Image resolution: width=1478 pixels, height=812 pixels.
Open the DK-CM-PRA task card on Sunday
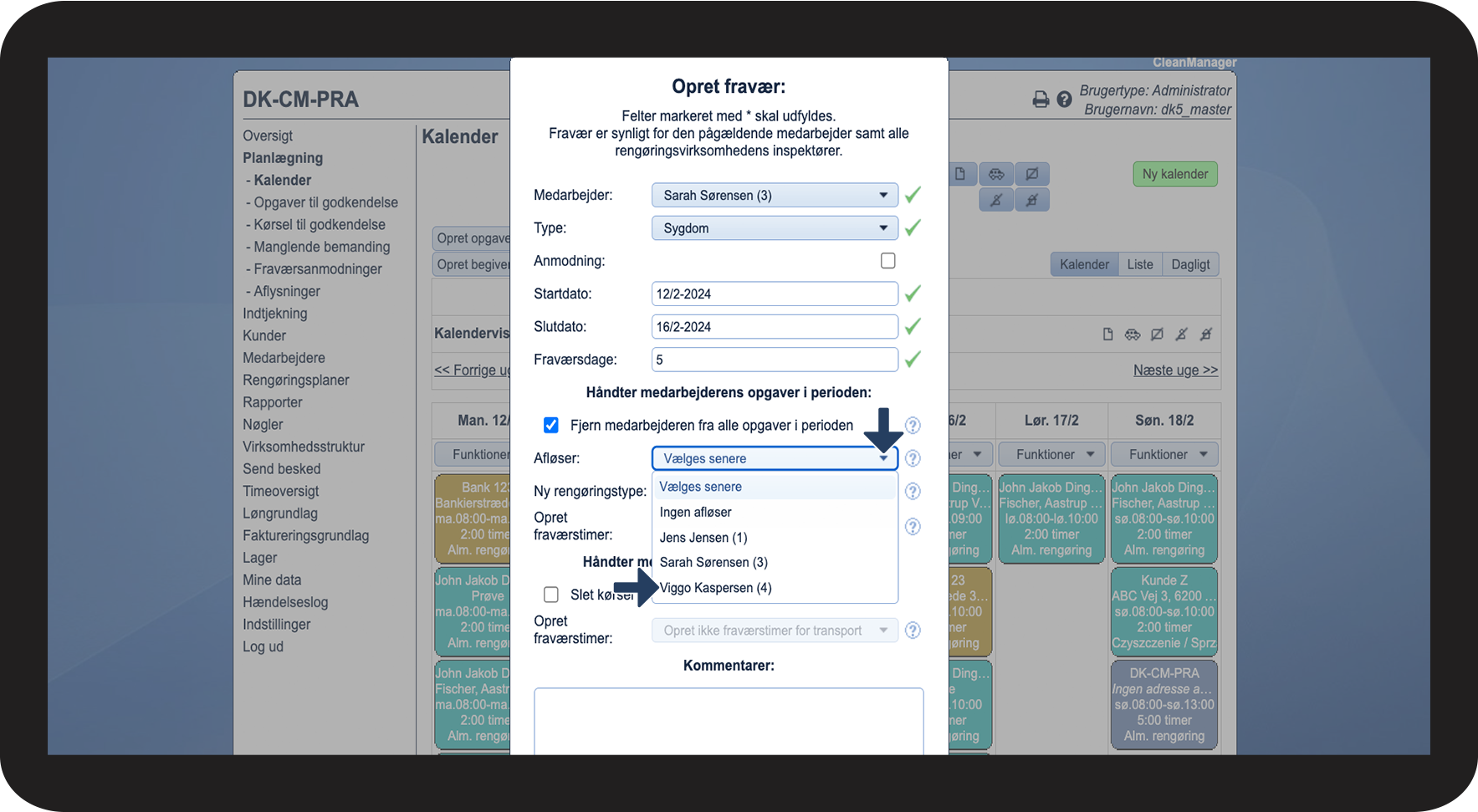coord(1164,705)
